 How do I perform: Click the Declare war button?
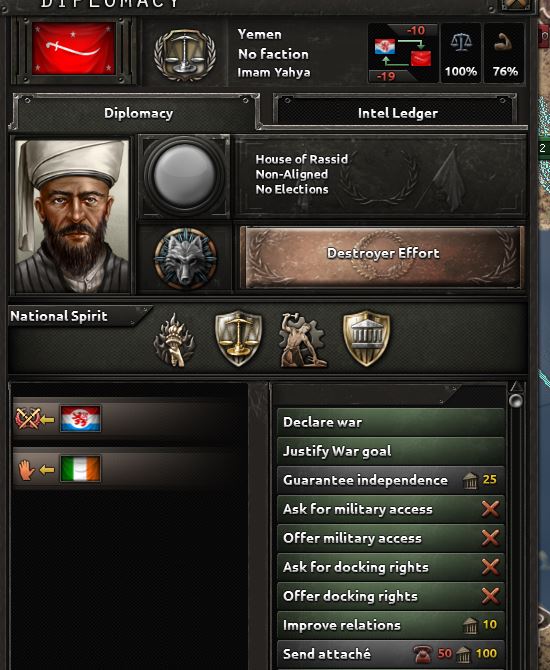click(x=391, y=422)
